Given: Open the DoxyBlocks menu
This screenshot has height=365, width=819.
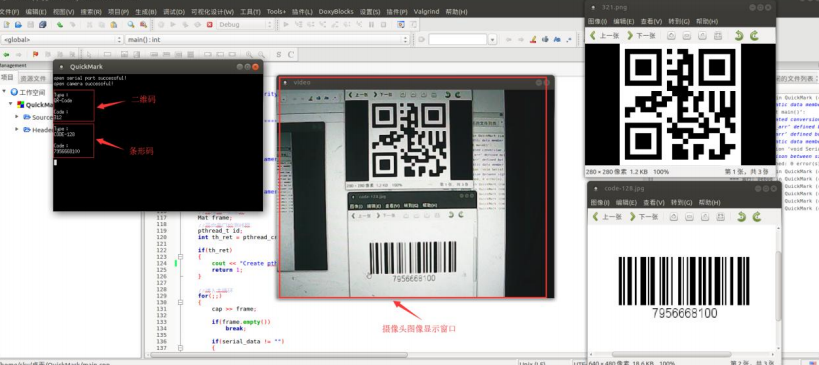Looking at the screenshot, I should click(336, 11).
